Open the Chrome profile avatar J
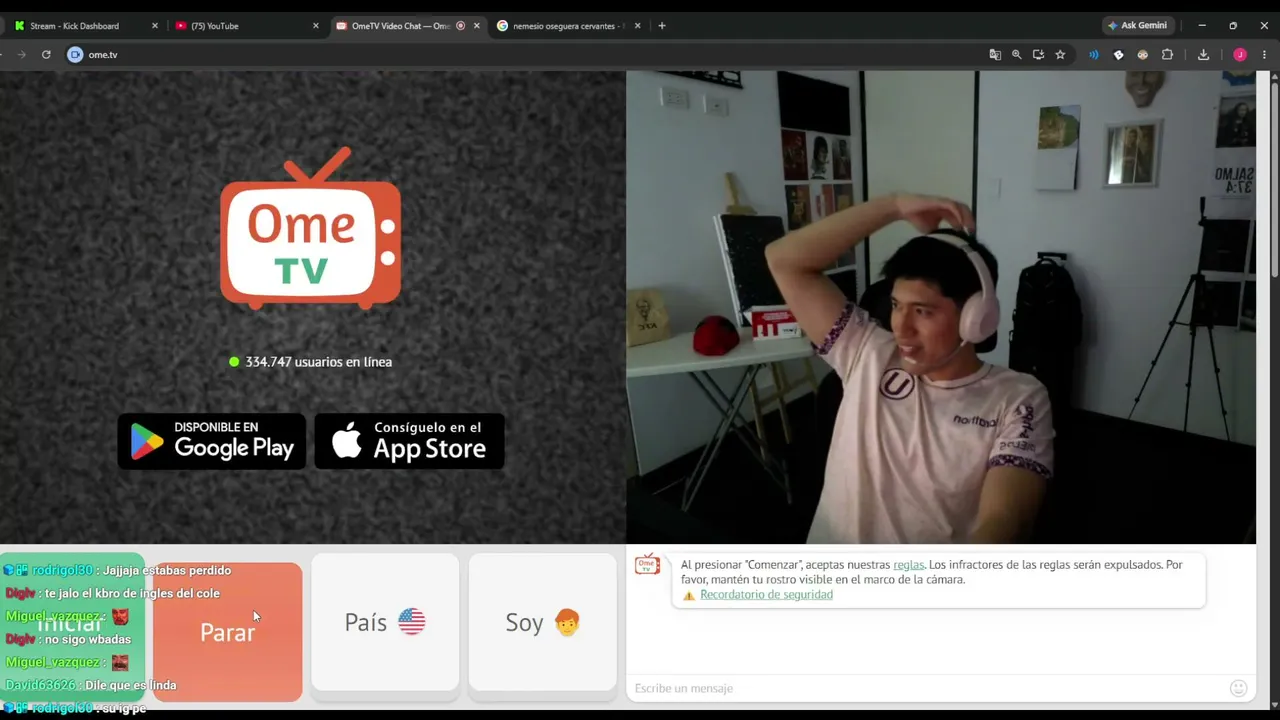1280x720 pixels. (1240, 55)
